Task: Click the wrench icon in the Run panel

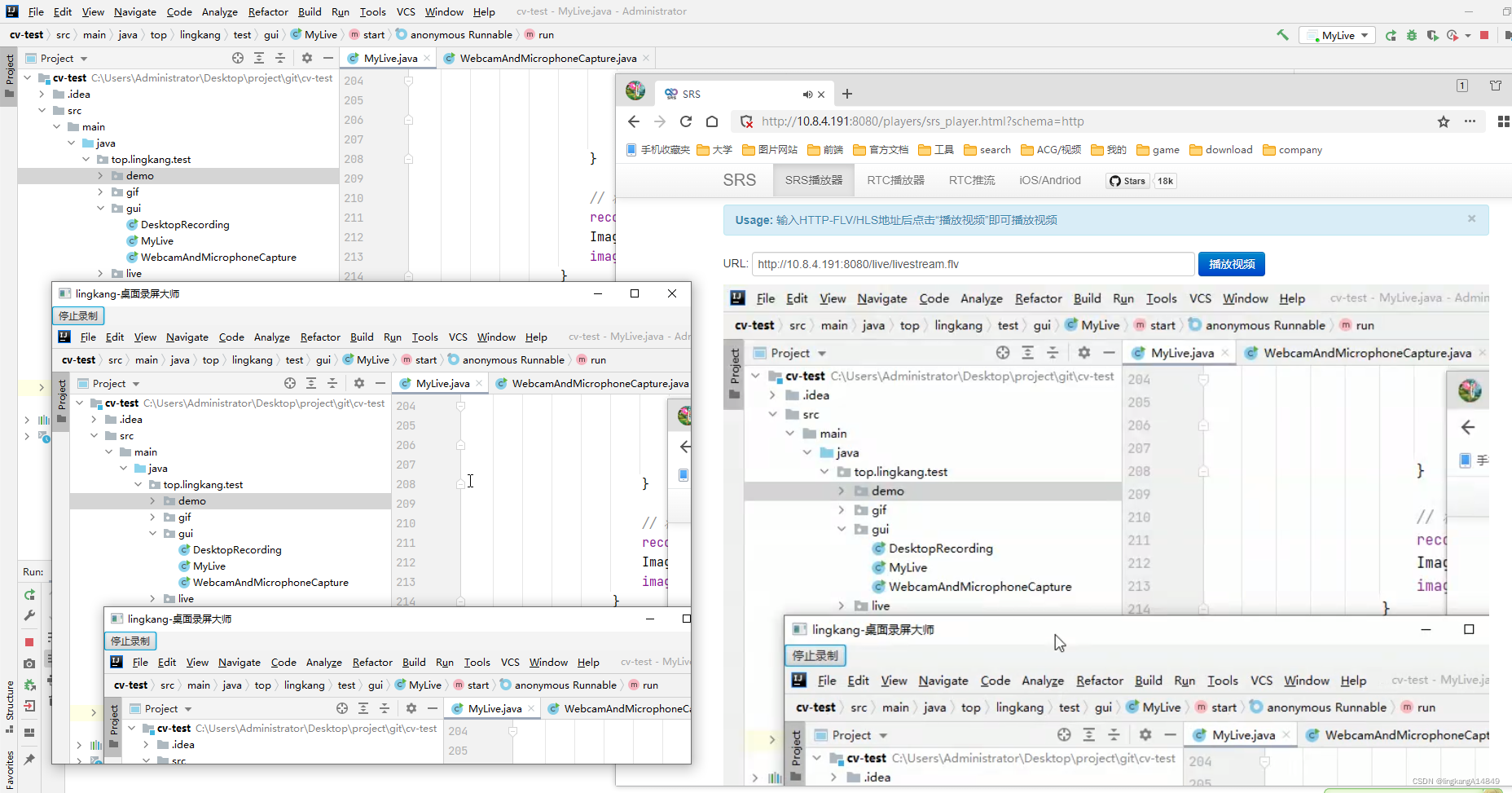Action: coord(29,615)
